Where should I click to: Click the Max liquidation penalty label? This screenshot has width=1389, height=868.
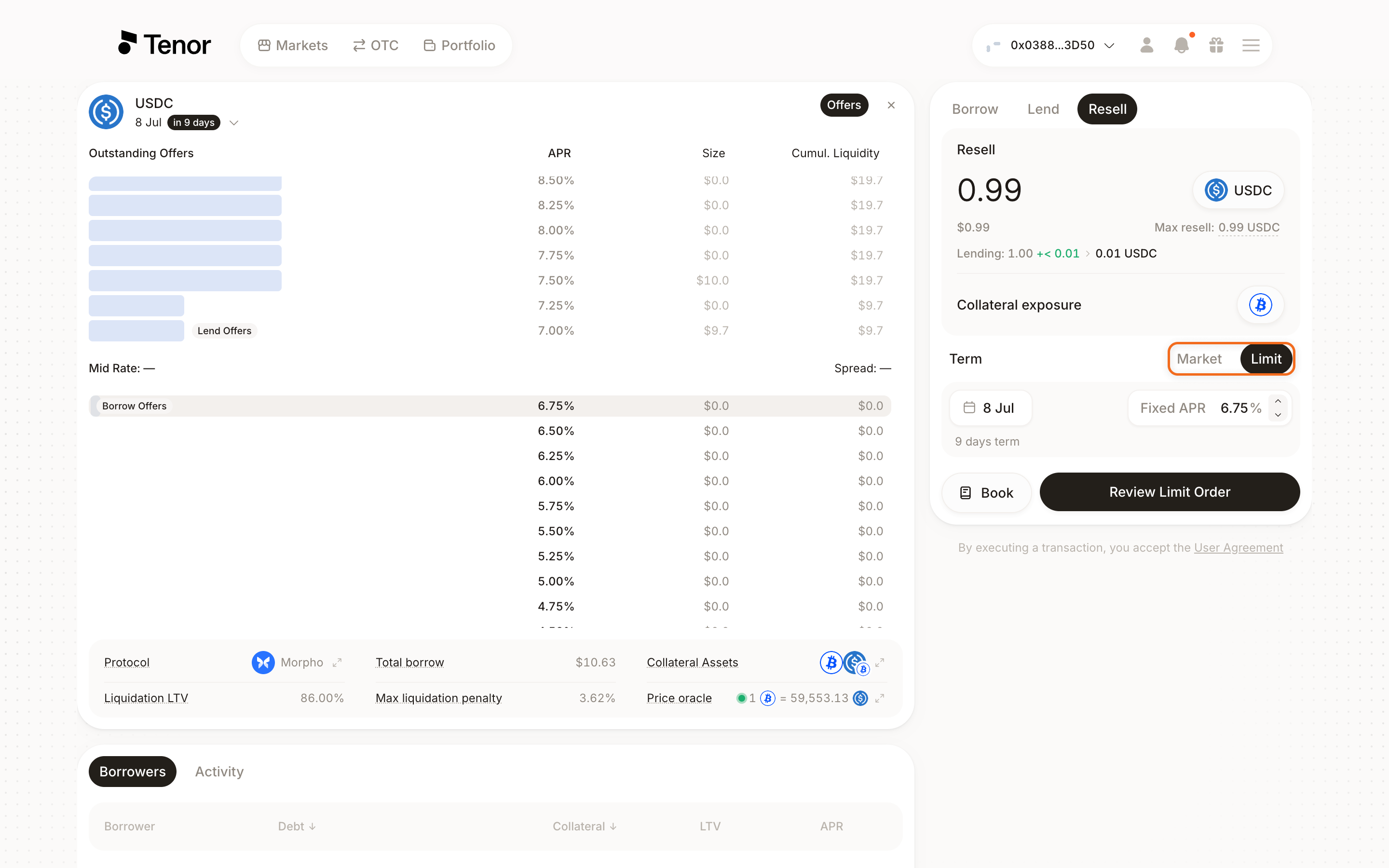tap(438, 698)
